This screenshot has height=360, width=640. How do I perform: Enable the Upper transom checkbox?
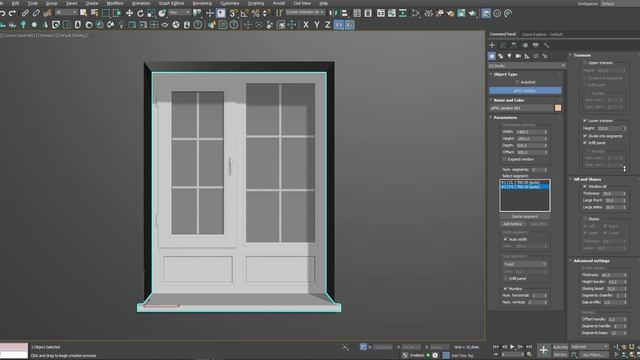tap(585, 63)
